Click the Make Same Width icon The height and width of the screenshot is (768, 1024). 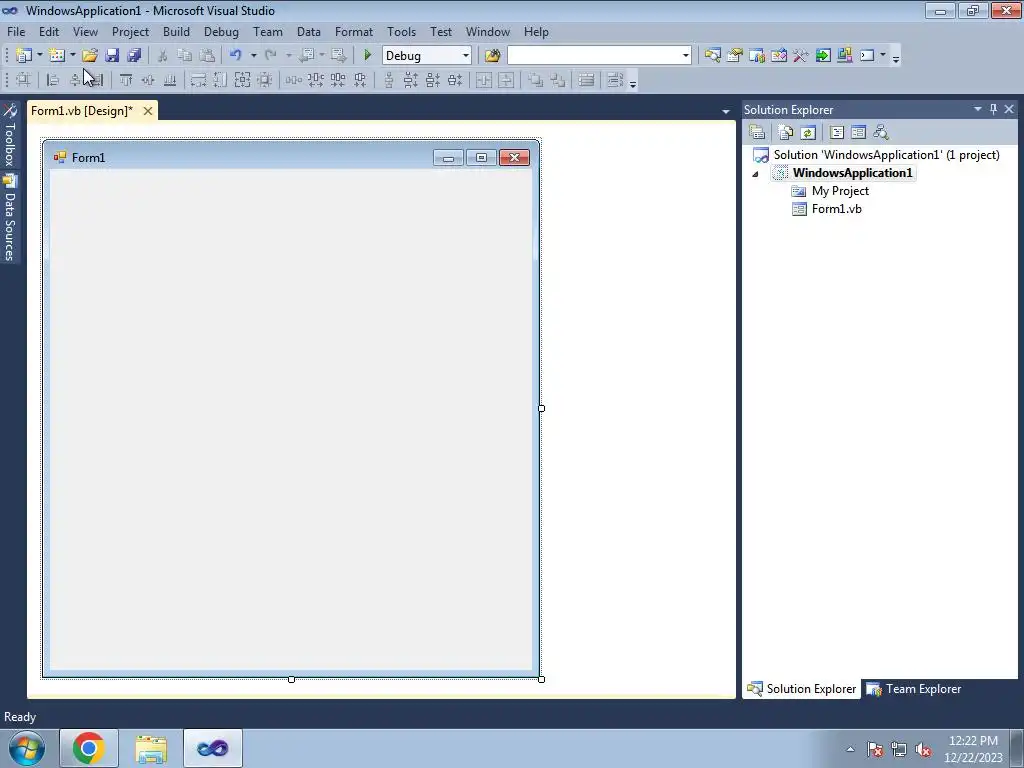click(198, 80)
